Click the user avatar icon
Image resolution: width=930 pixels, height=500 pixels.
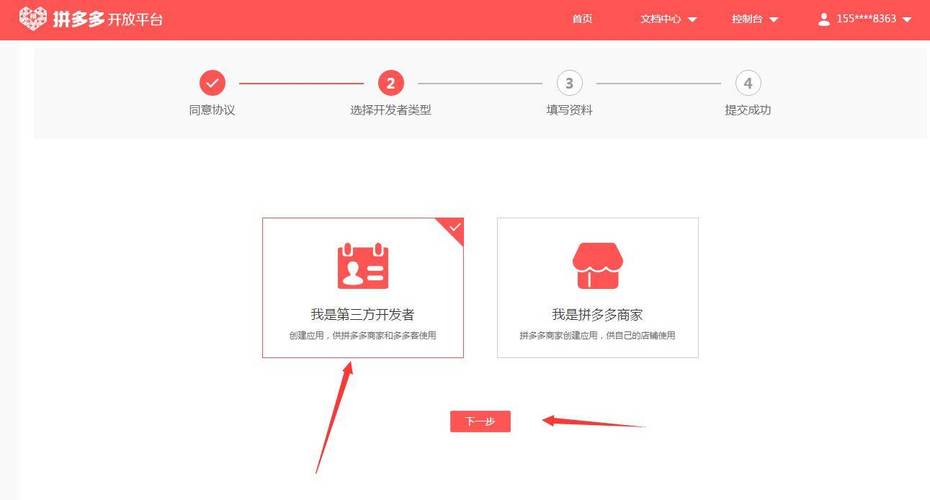click(x=823, y=20)
